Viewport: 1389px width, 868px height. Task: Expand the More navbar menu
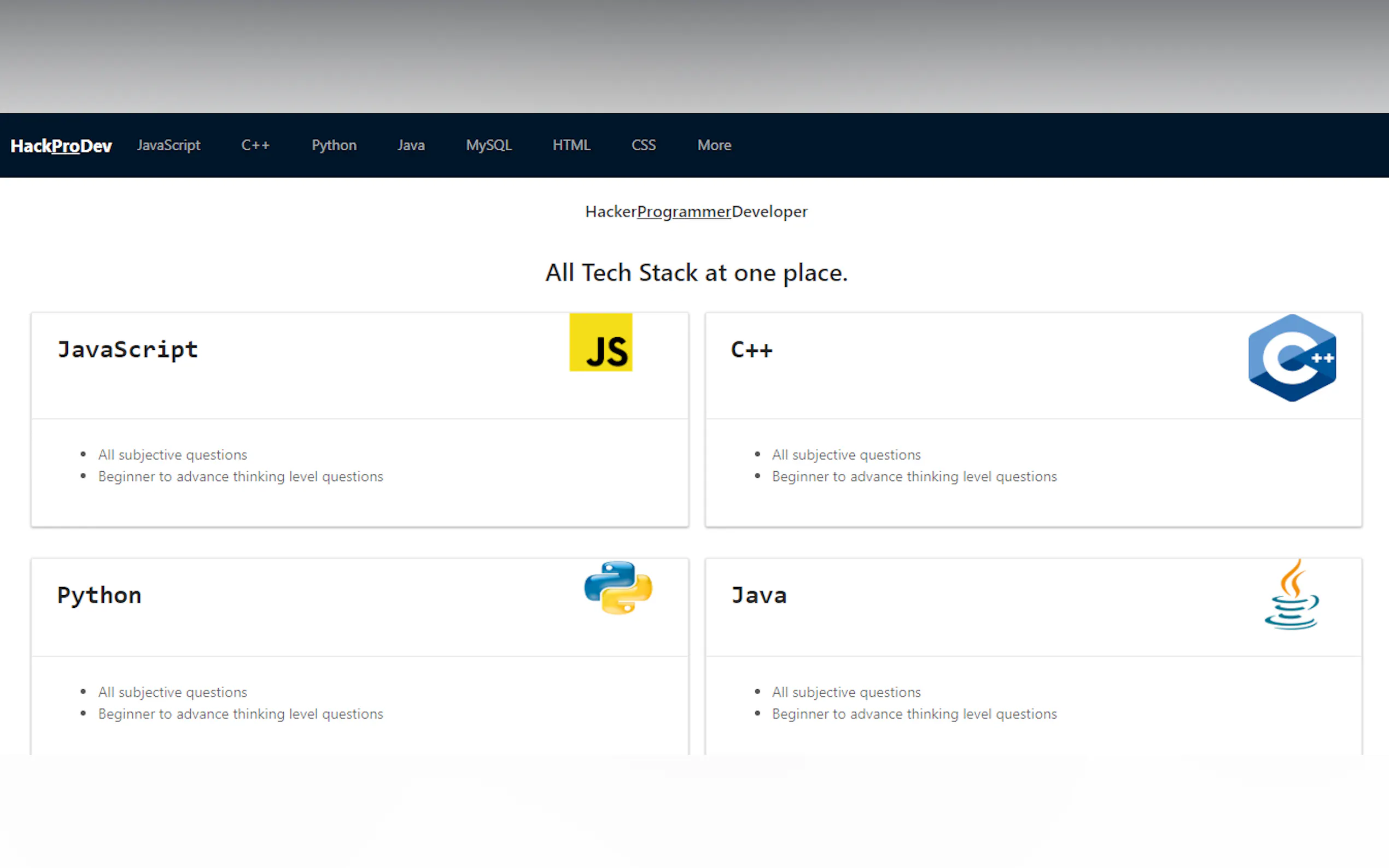point(714,145)
